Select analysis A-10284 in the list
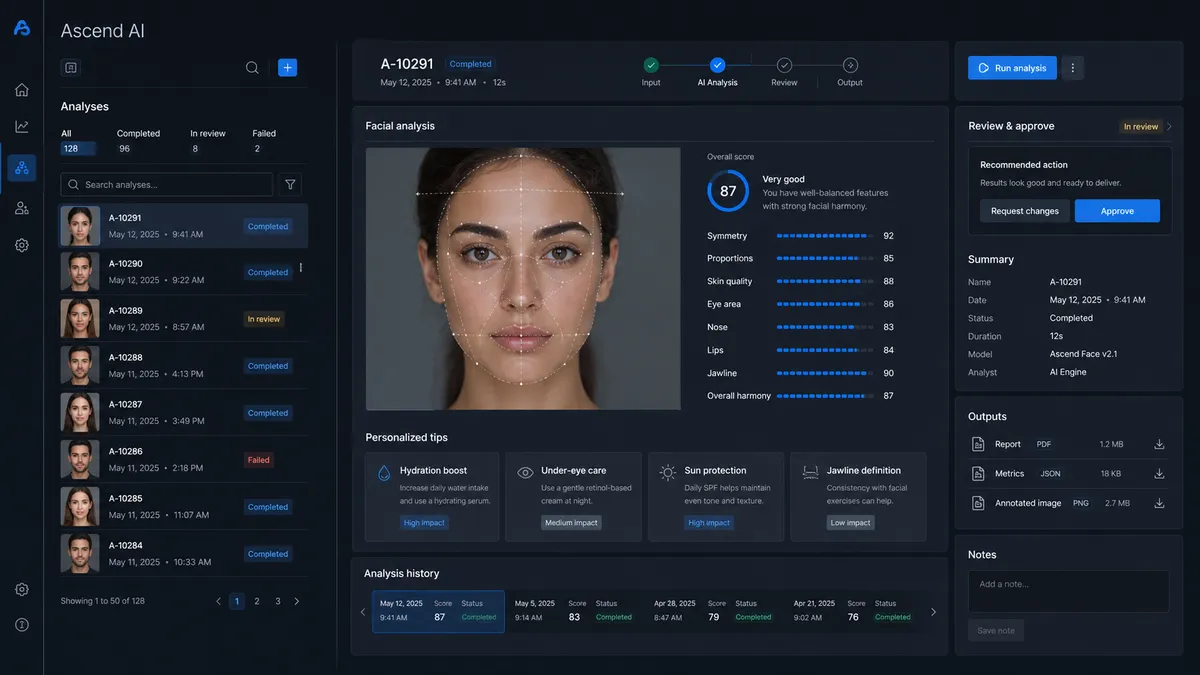This screenshot has width=1200, height=675. [x=184, y=554]
